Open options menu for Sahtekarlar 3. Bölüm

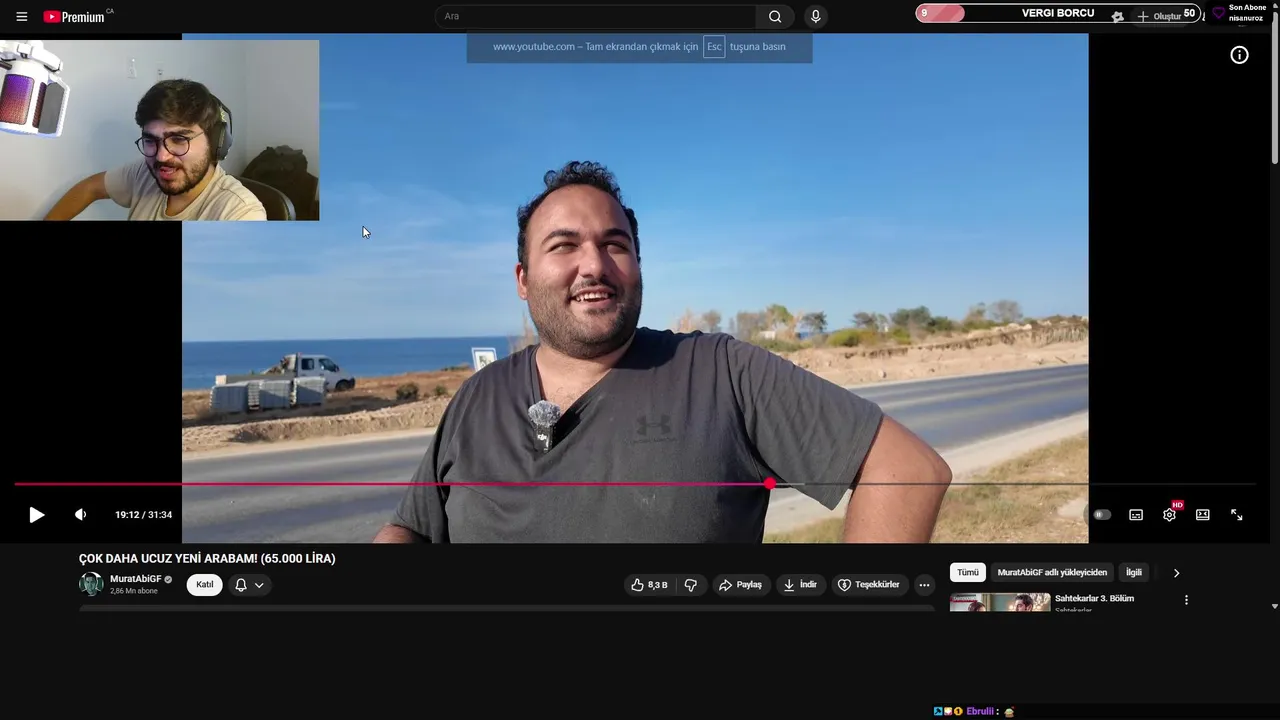(x=1186, y=600)
